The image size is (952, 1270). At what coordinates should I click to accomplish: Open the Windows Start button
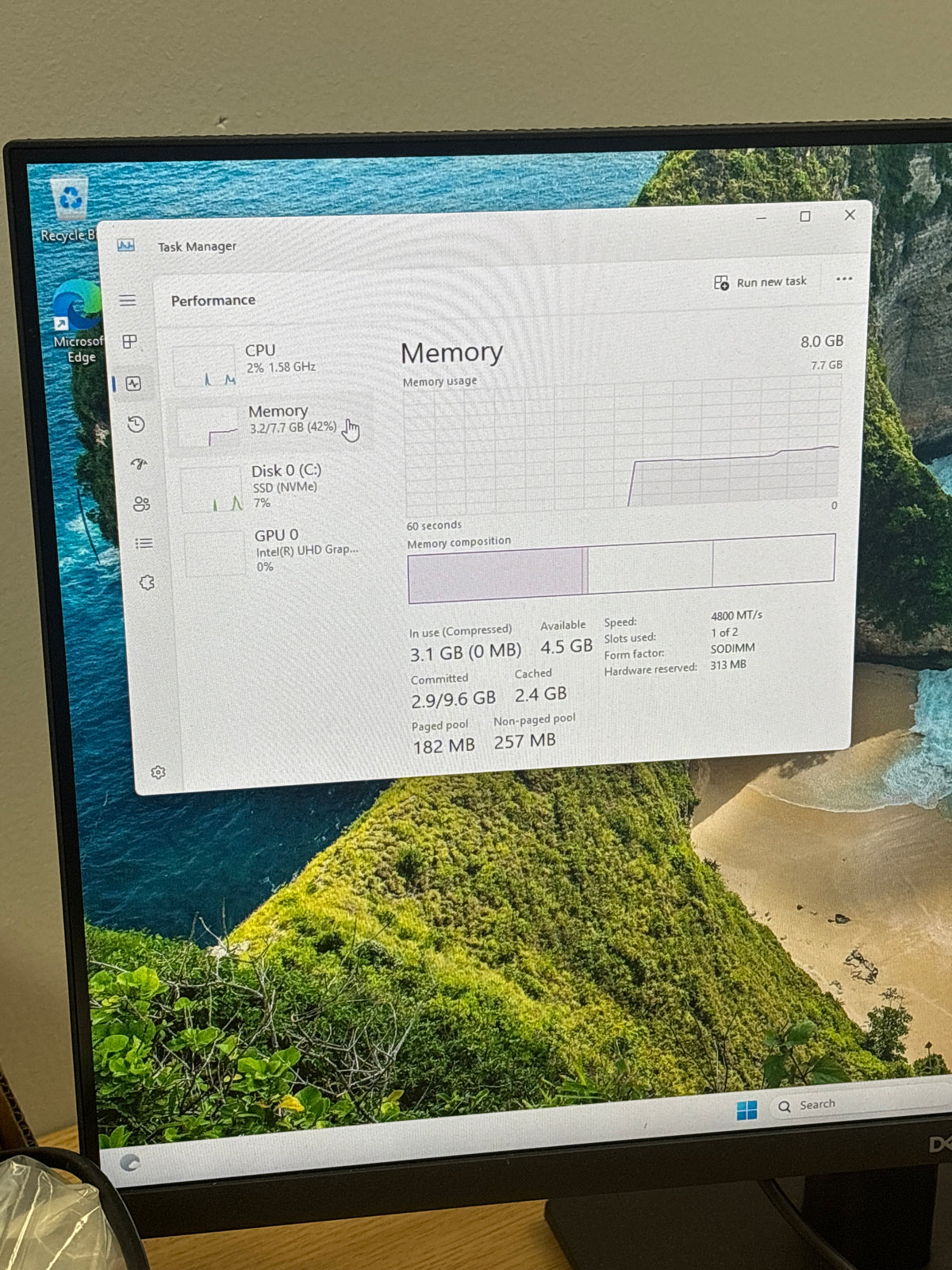click(x=747, y=1110)
